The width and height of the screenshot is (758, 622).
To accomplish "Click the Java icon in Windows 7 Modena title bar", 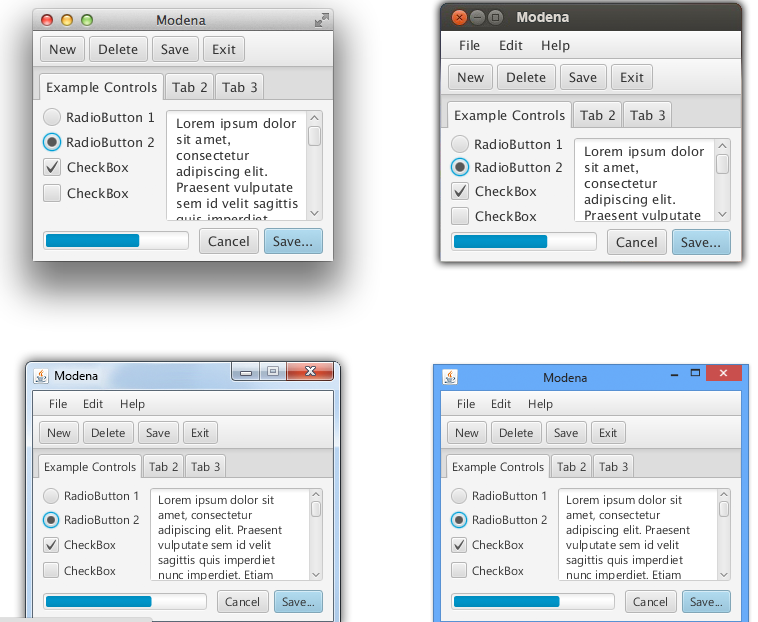I will [x=41, y=376].
